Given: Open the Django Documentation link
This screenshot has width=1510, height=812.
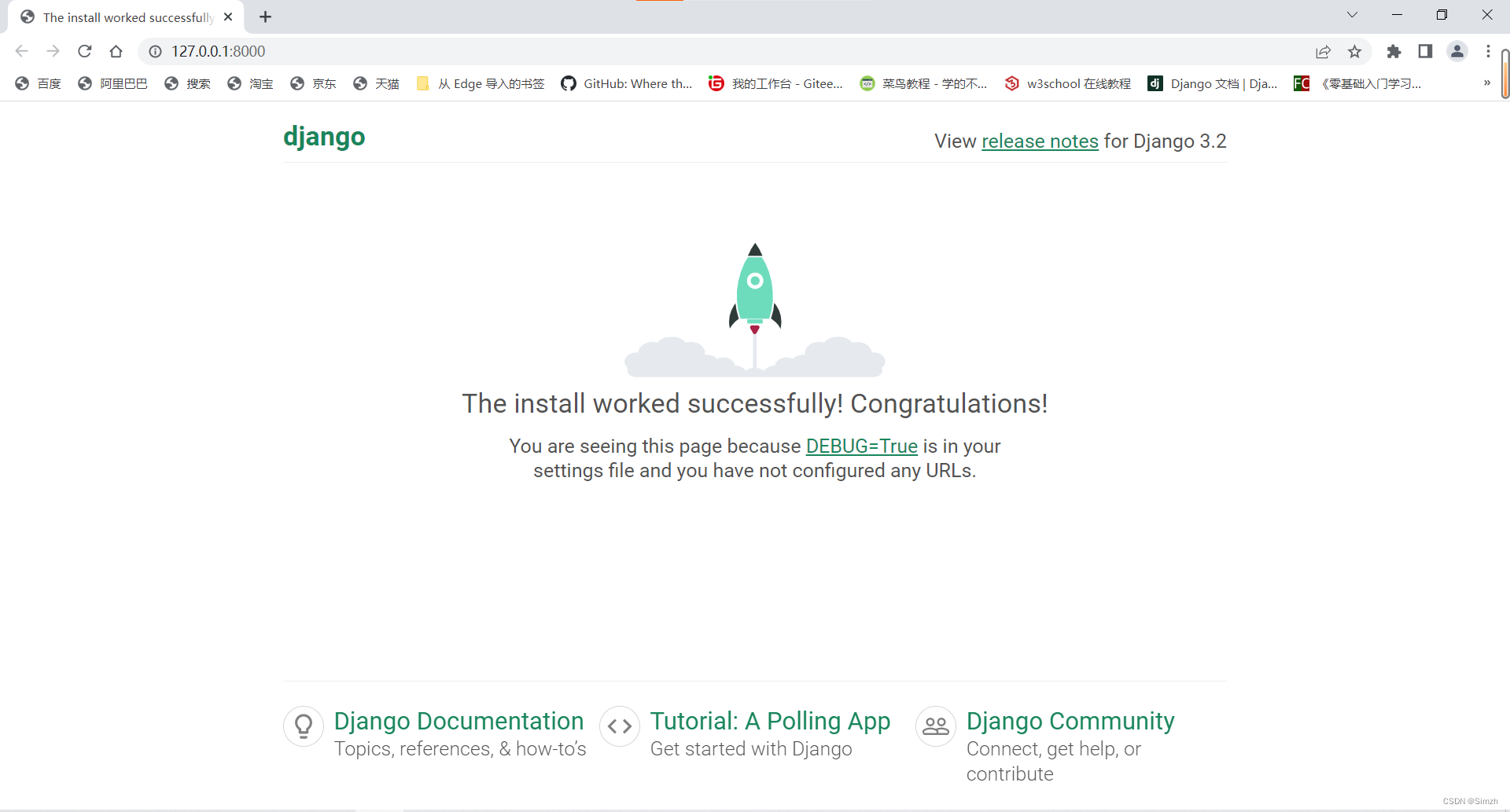Looking at the screenshot, I should [x=459, y=721].
